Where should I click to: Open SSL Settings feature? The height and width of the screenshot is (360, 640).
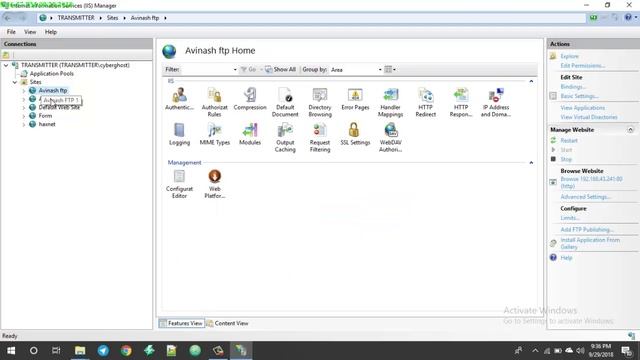(355, 134)
